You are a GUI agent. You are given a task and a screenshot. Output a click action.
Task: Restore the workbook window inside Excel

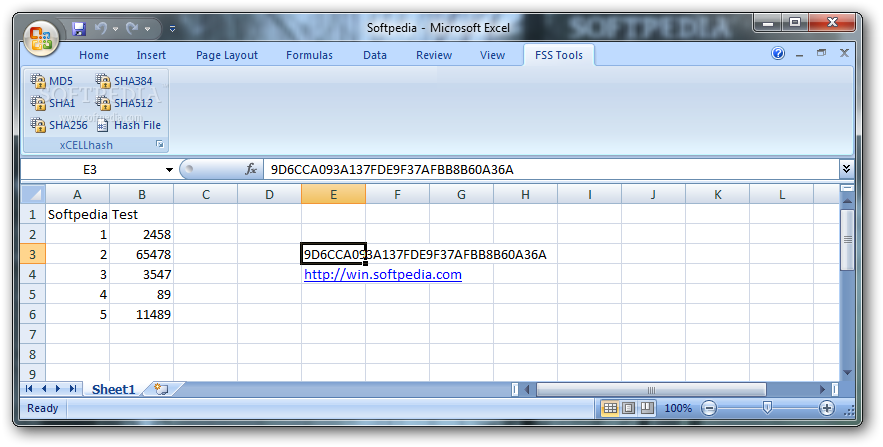pos(822,53)
